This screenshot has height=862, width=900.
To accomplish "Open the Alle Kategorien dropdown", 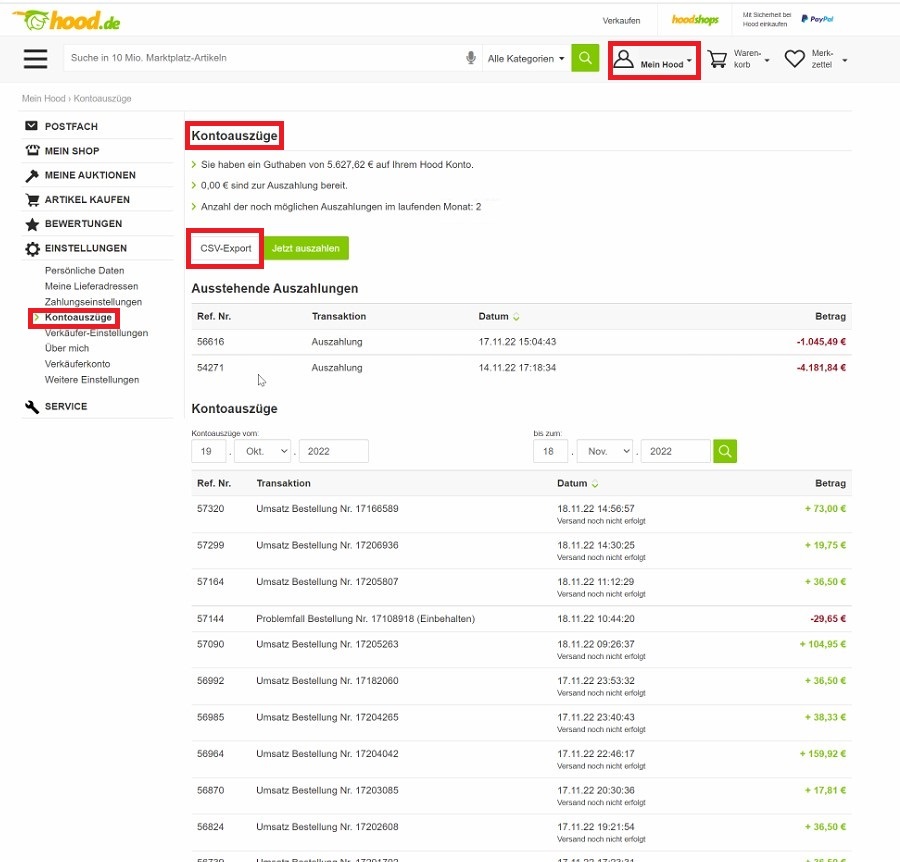I will click(526, 59).
